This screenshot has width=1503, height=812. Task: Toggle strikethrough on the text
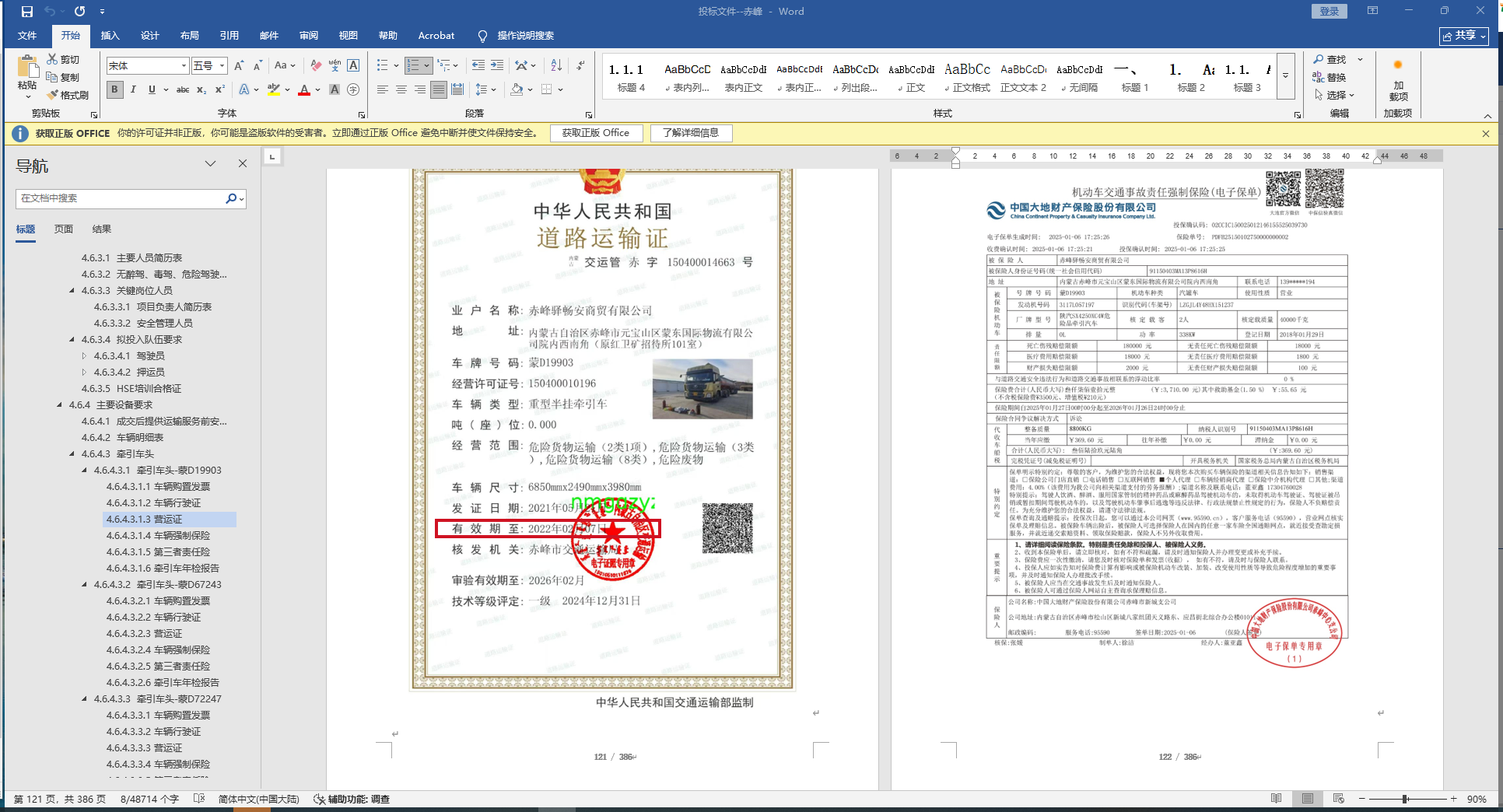coord(183,89)
